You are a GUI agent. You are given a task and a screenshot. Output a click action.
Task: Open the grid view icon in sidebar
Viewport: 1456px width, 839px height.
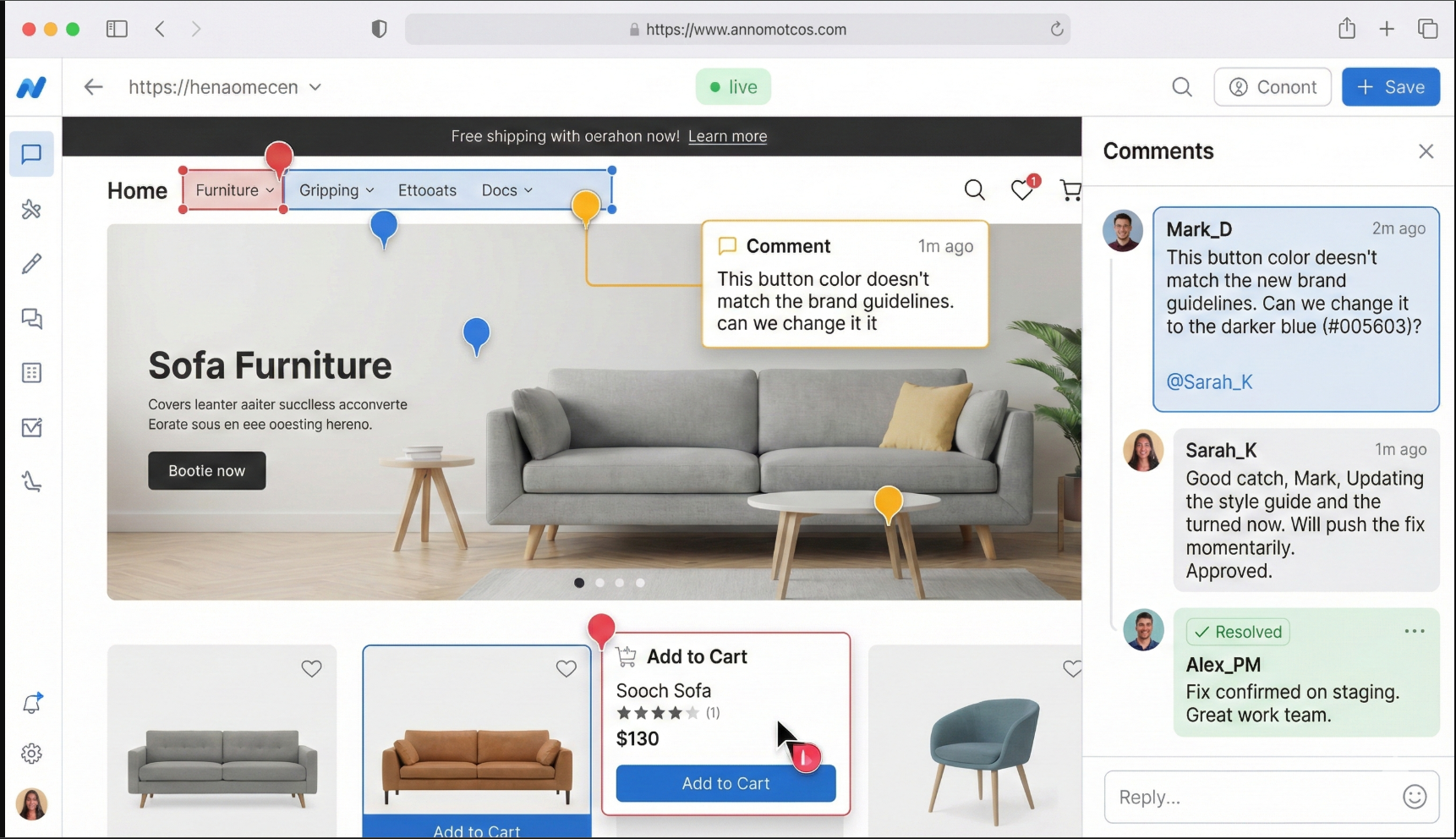tap(31, 373)
